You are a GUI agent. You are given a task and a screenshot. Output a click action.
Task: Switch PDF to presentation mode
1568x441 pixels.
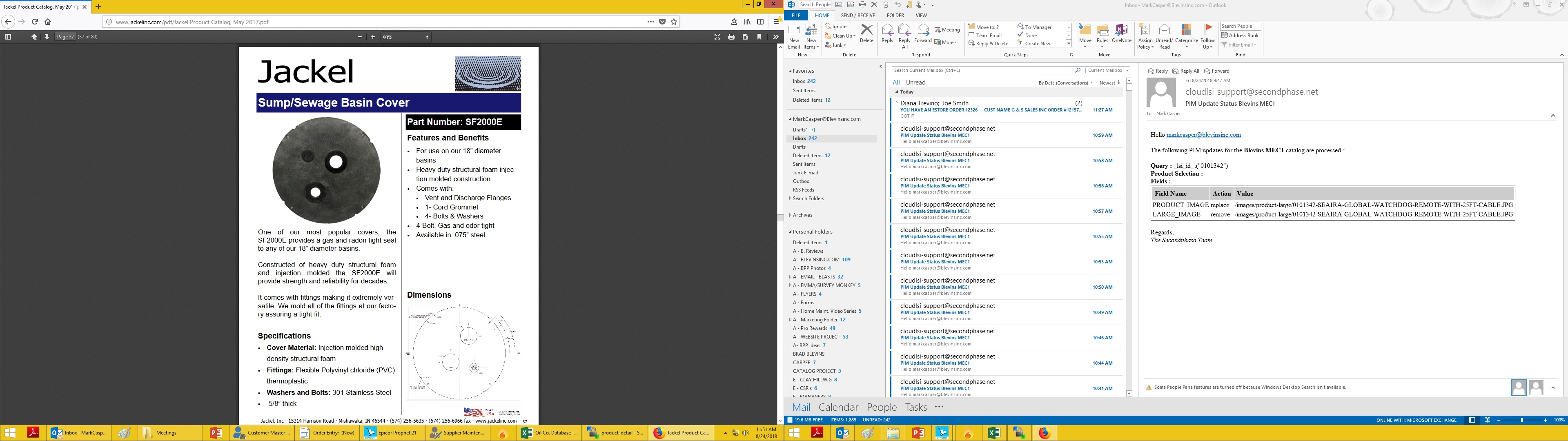[x=717, y=37]
